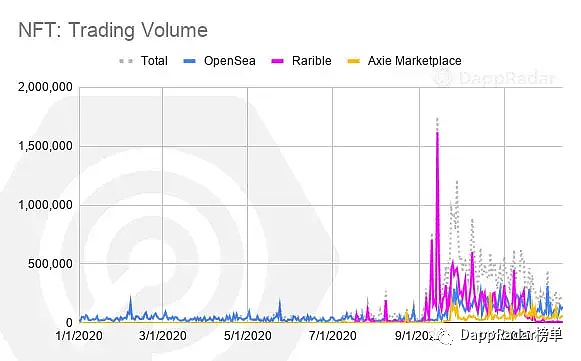Click the WeChat icon near bottom watermark
The width and height of the screenshot is (581, 361).
pos(445,336)
